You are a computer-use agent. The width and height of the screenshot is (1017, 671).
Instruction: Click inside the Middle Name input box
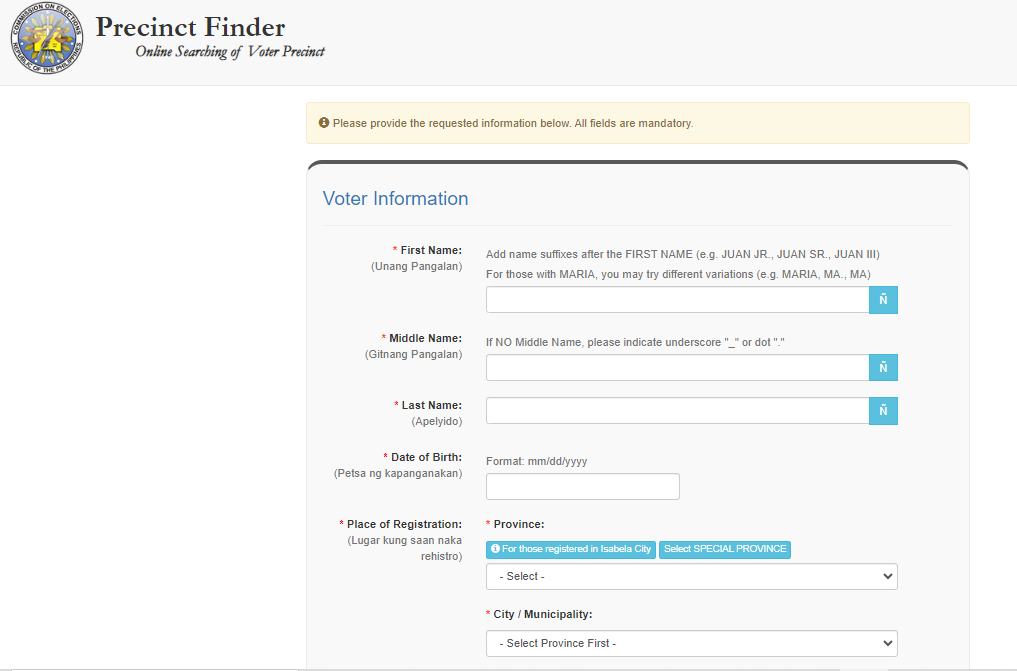click(670, 367)
